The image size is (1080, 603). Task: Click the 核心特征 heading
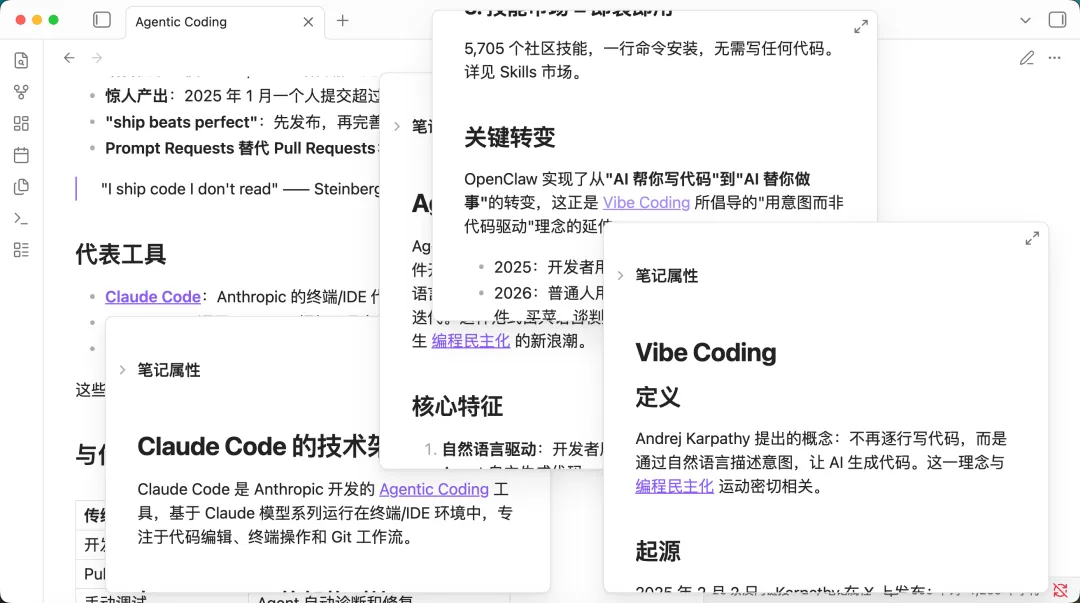[x=457, y=407]
